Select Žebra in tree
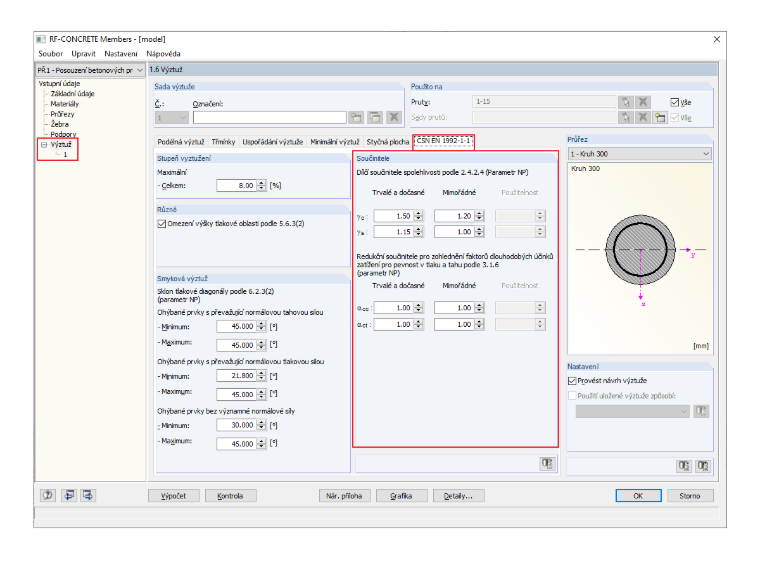The image size is (760, 570). pyautogui.click(x=60, y=124)
